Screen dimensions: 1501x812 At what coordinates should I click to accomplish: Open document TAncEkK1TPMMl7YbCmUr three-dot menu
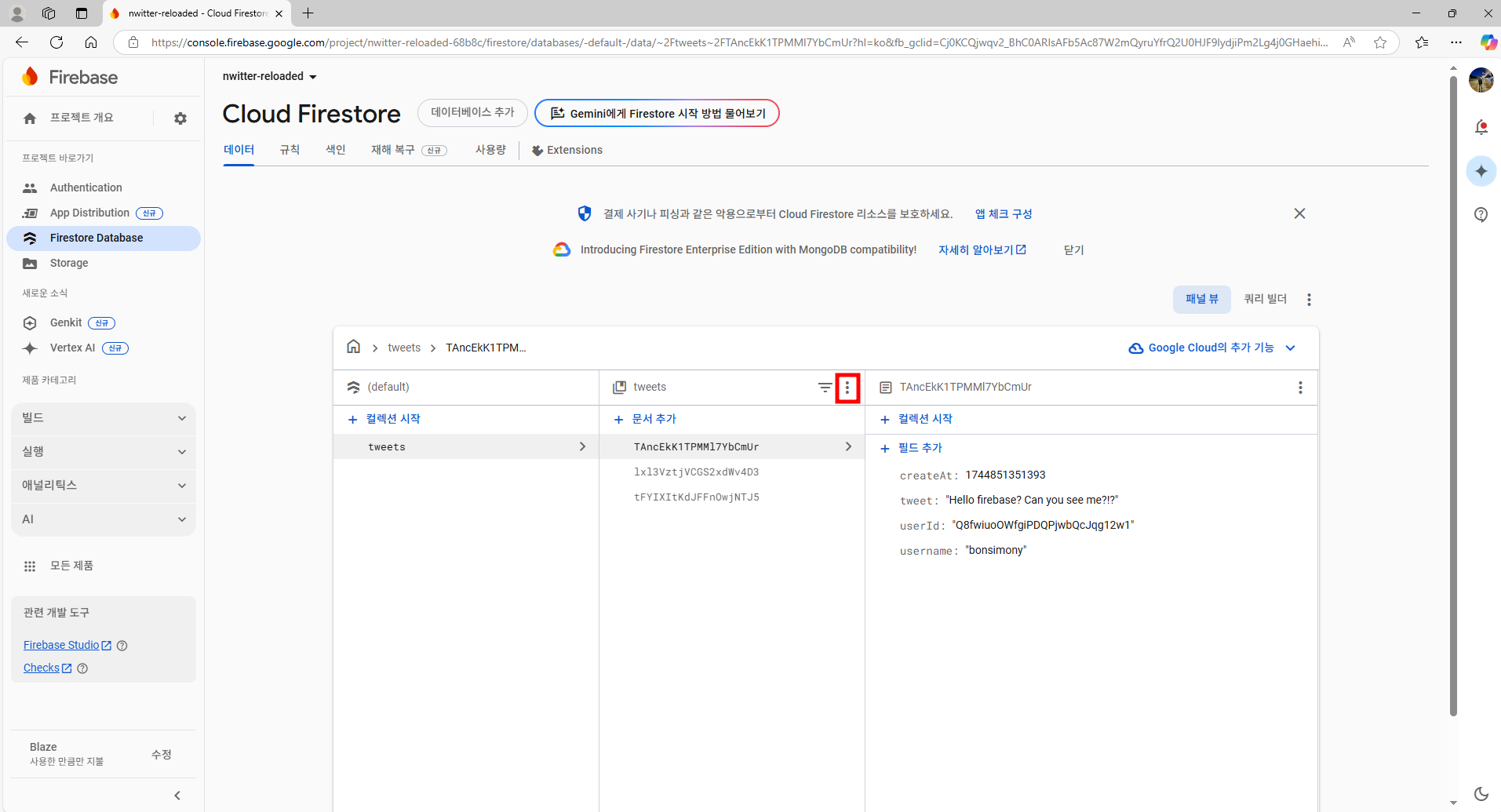[1300, 388]
